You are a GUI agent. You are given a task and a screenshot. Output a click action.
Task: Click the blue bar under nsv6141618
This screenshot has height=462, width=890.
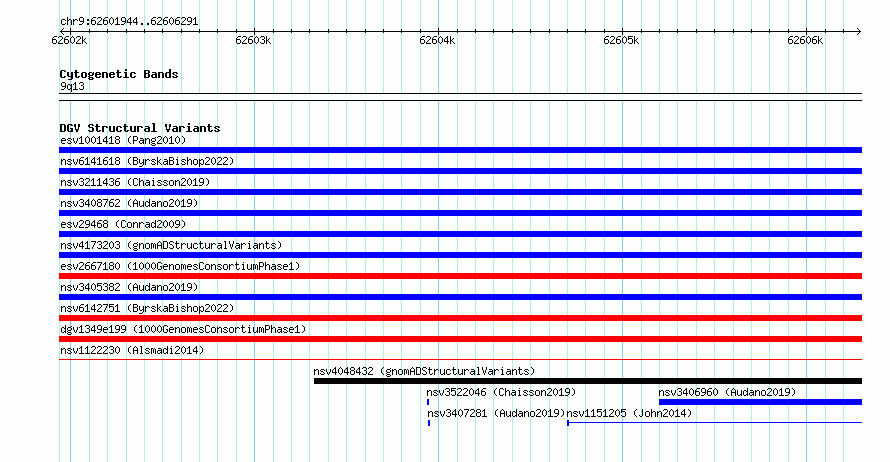click(x=460, y=171)
